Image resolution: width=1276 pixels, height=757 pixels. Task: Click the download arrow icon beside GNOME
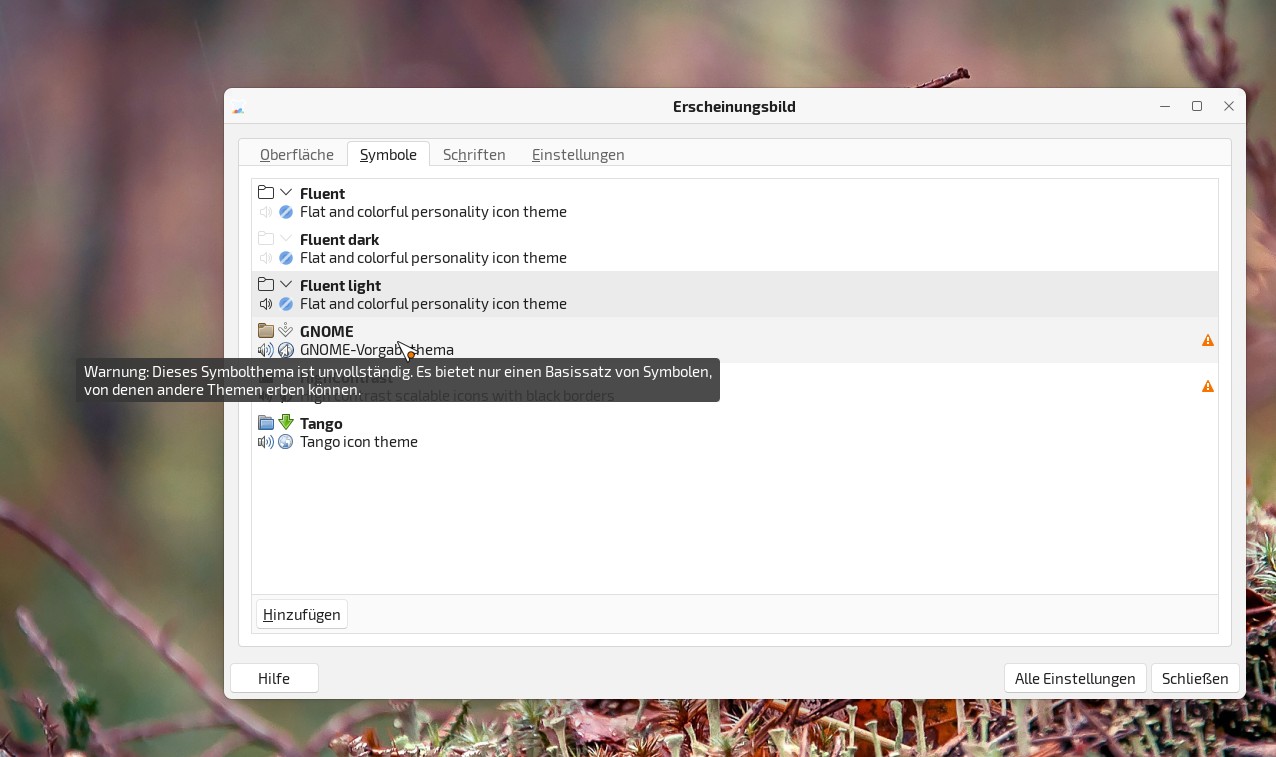[286, 330]
